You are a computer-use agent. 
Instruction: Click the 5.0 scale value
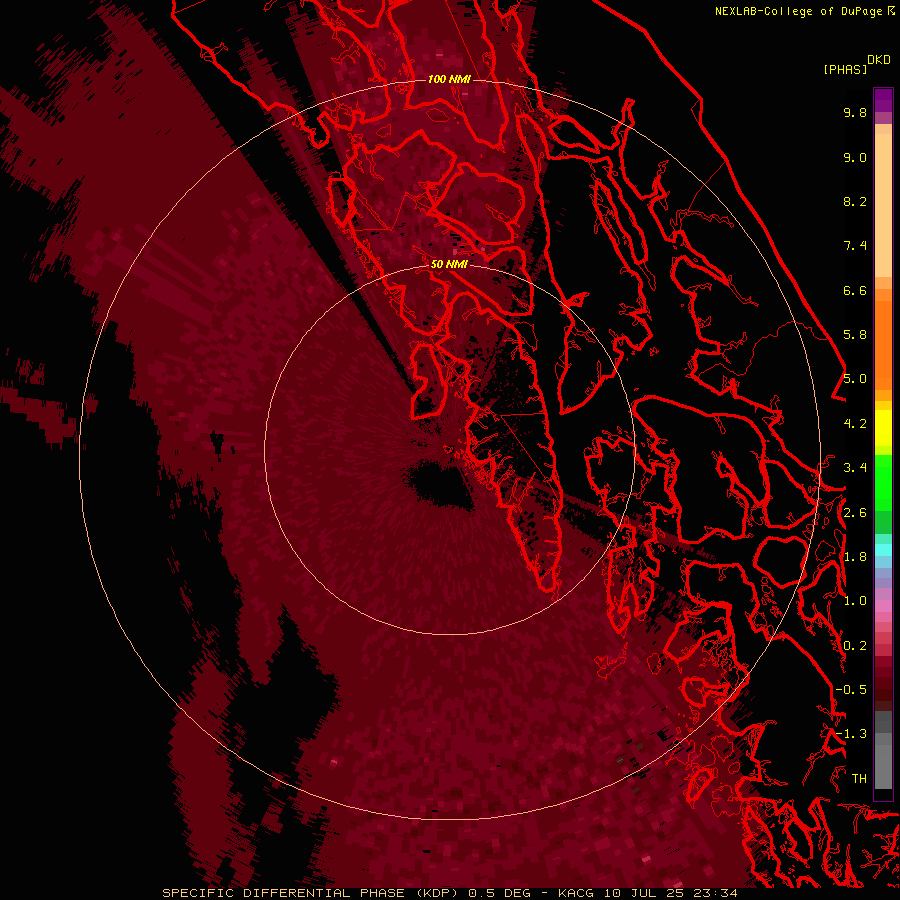tap(855, 379)
